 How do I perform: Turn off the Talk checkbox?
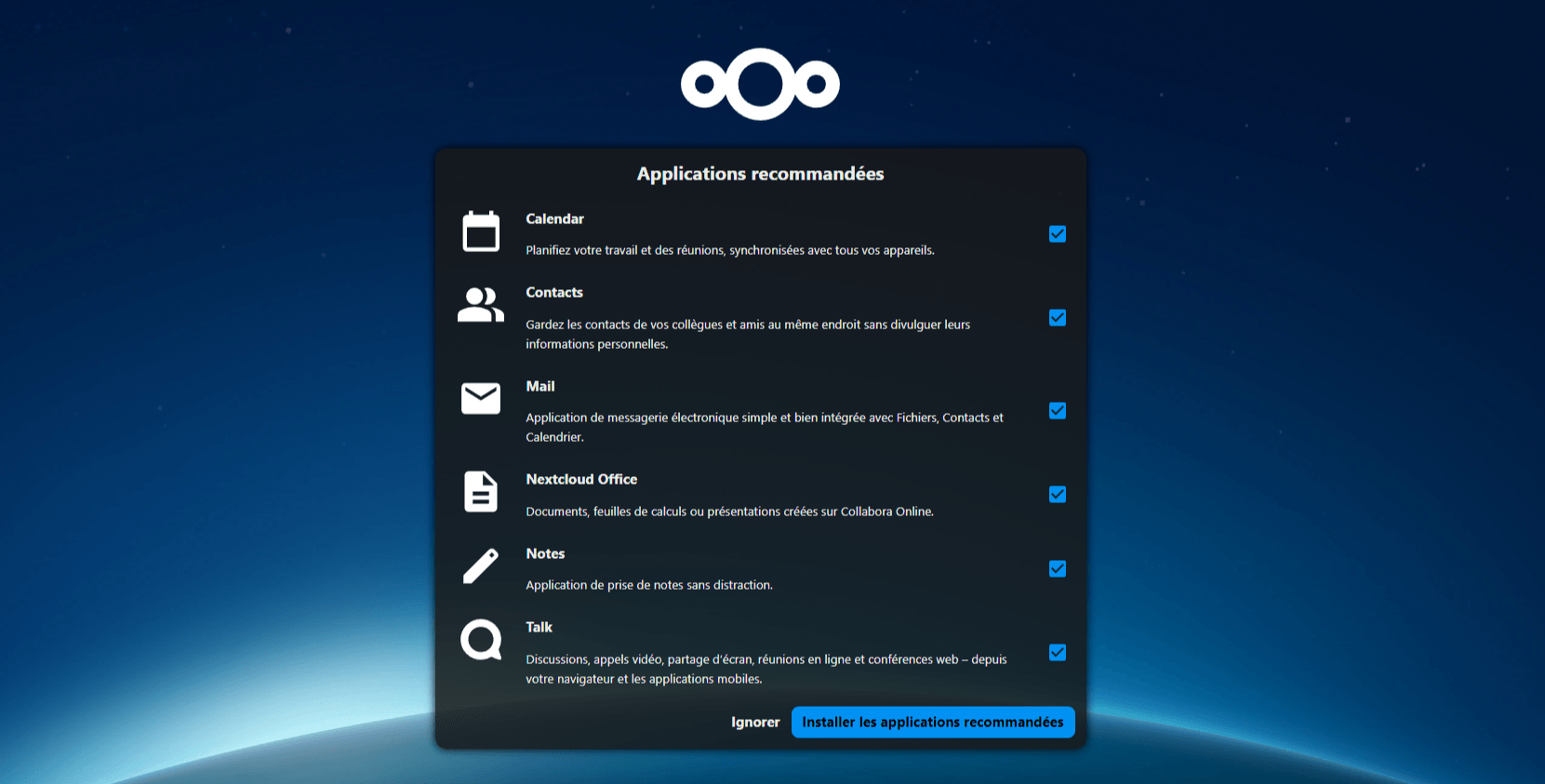[1057, 653]
